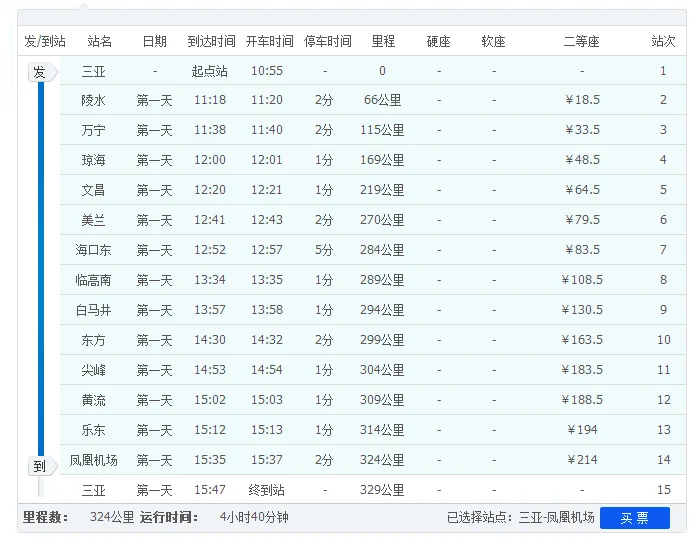Screen dimensions: 694x540
Task: Click the blue route progress bar
Action: (41, 269)
